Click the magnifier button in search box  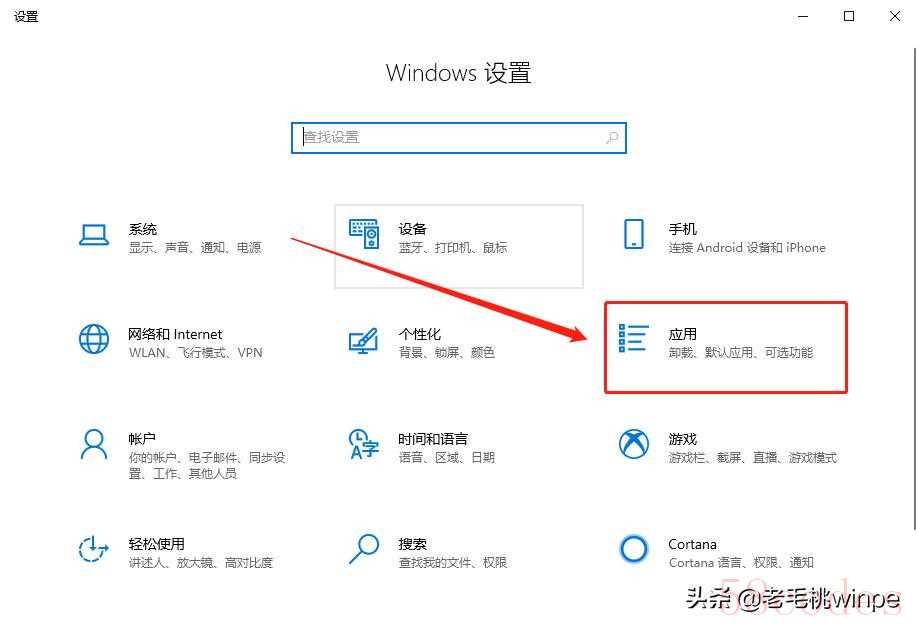pyautogui.click(x=612, y=138)
